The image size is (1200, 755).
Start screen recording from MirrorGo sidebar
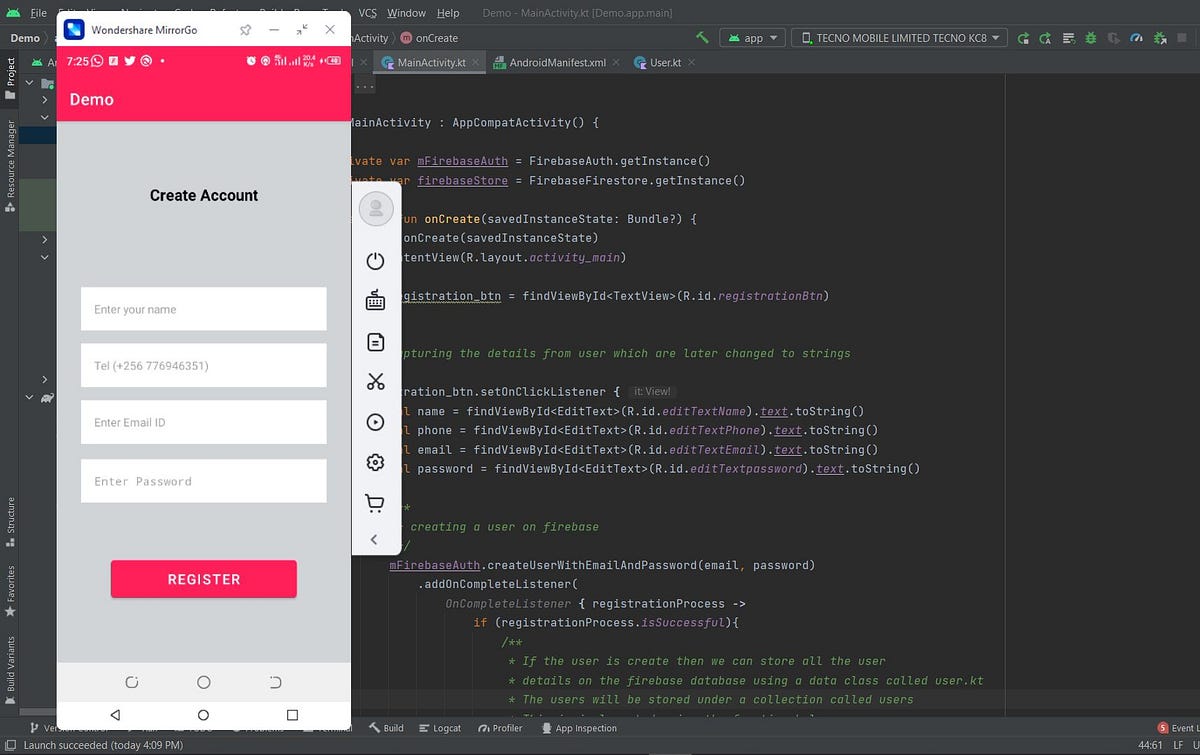pyautogui.click(x=375, y=421)
